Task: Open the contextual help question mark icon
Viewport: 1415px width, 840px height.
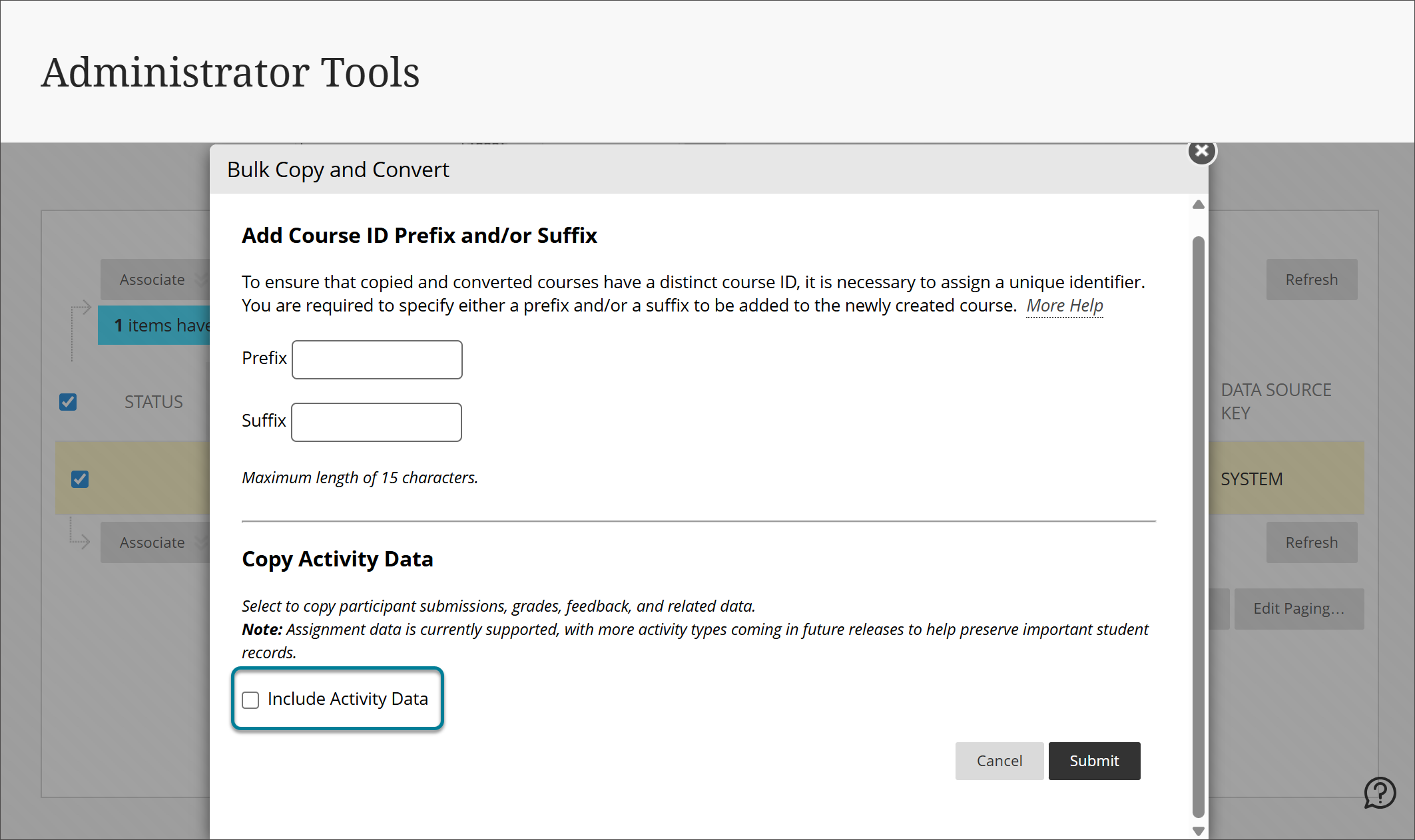Action: click(x=1381, y=793)
